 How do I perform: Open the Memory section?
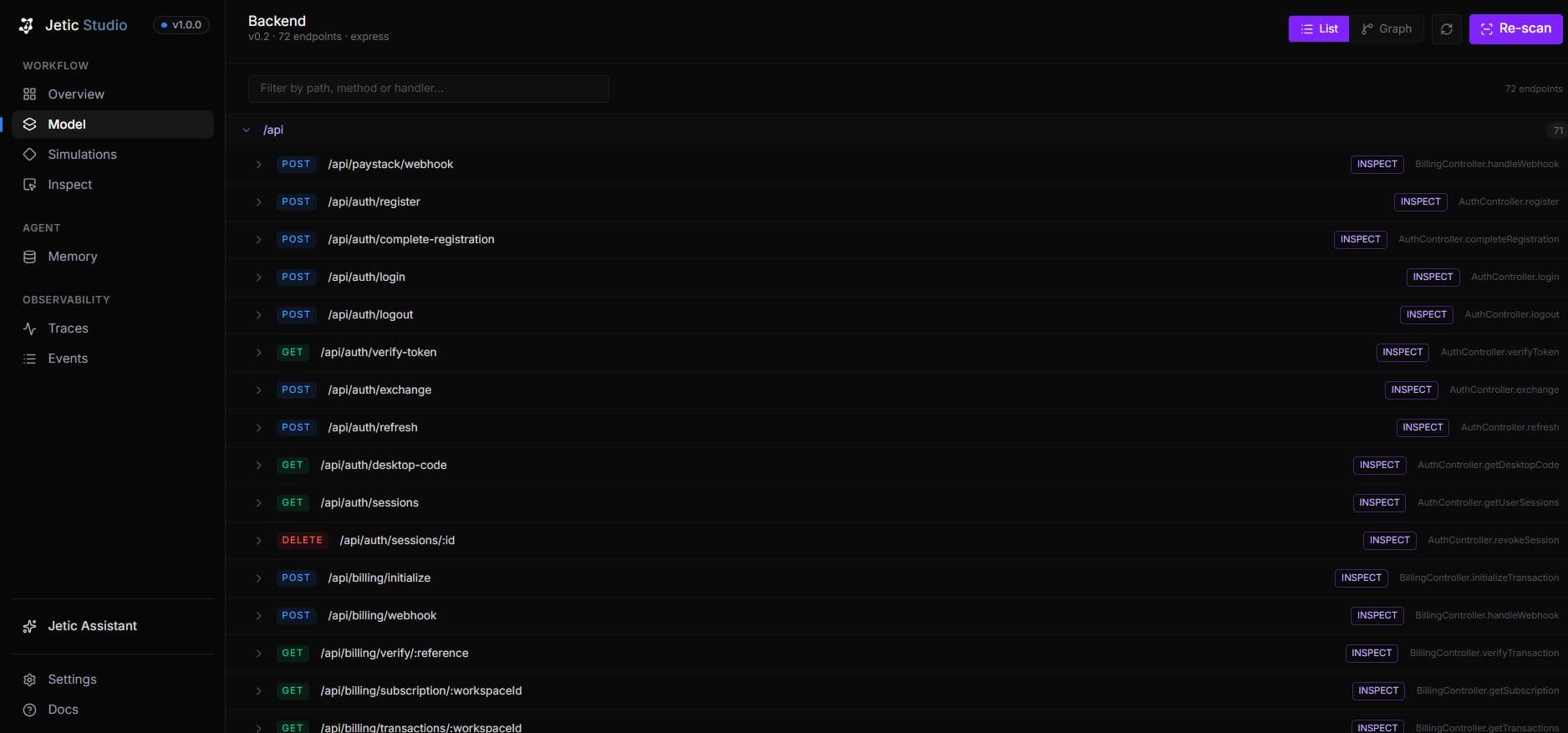[113, 257]
